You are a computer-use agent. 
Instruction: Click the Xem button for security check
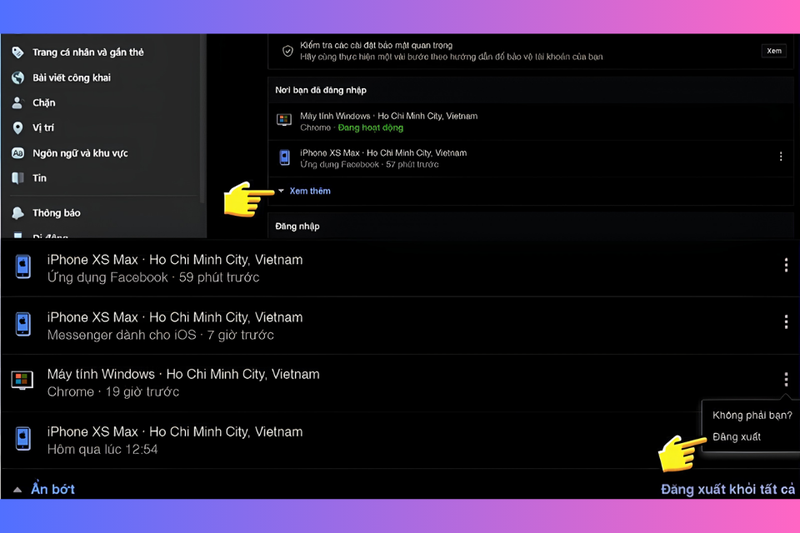[774, 50]
